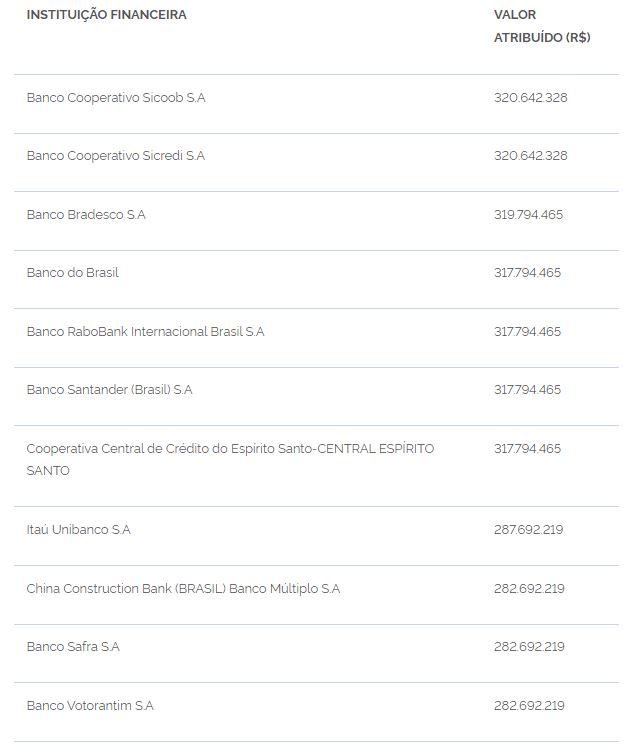Select Banco Cooperativo Sicredi S.A row name
Viewport: 630px width, 746px height.
[116, 156]
